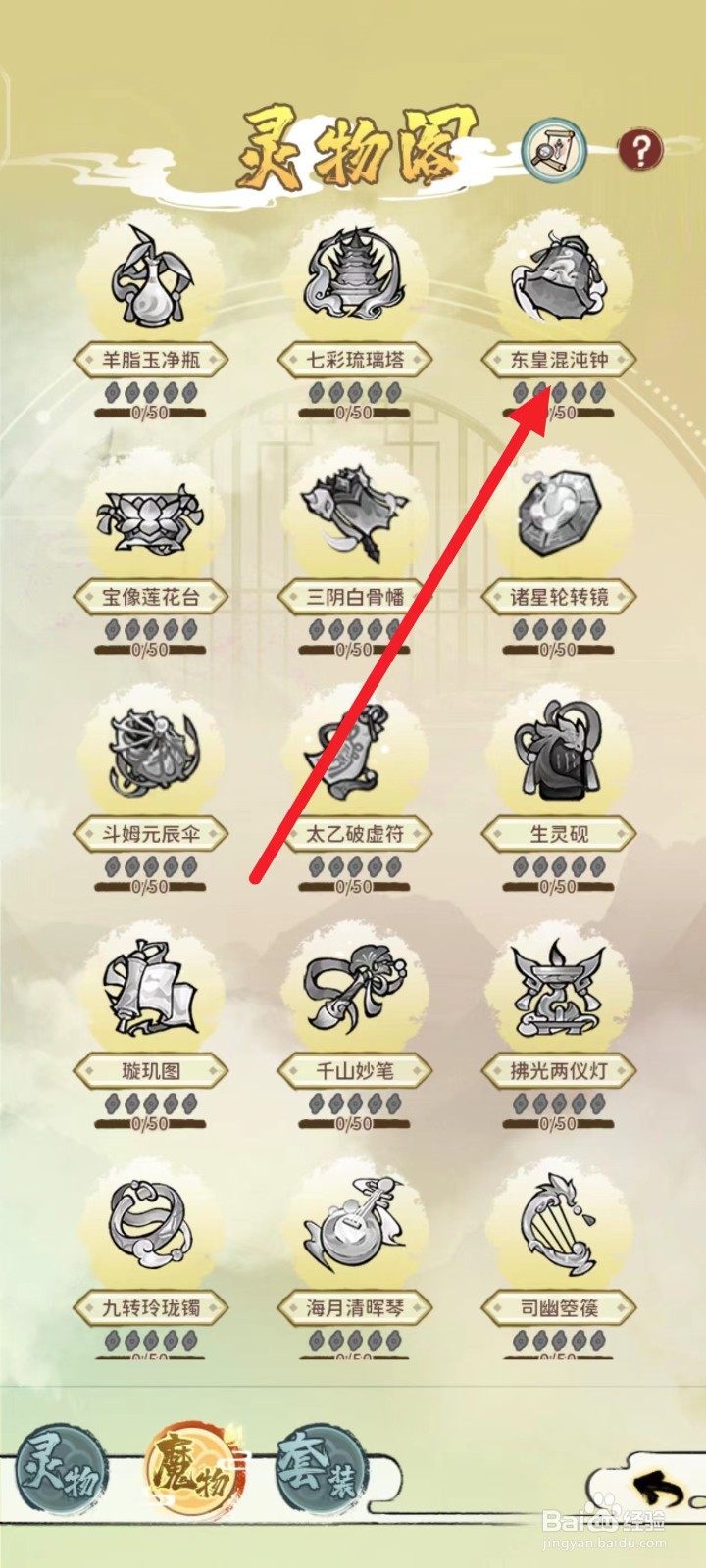
Task: Go back with the arrow button
Action: (657, 1490)
